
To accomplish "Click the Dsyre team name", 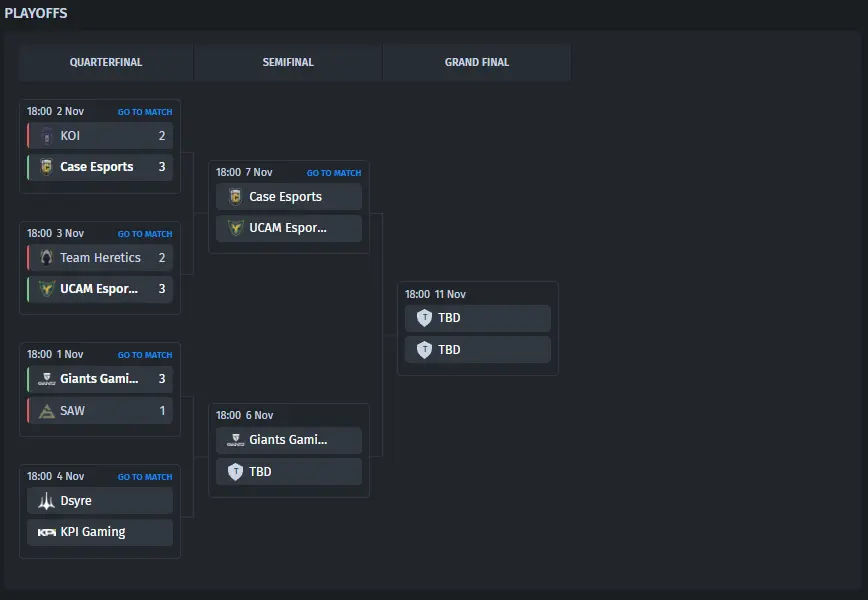I will (76, 500).
